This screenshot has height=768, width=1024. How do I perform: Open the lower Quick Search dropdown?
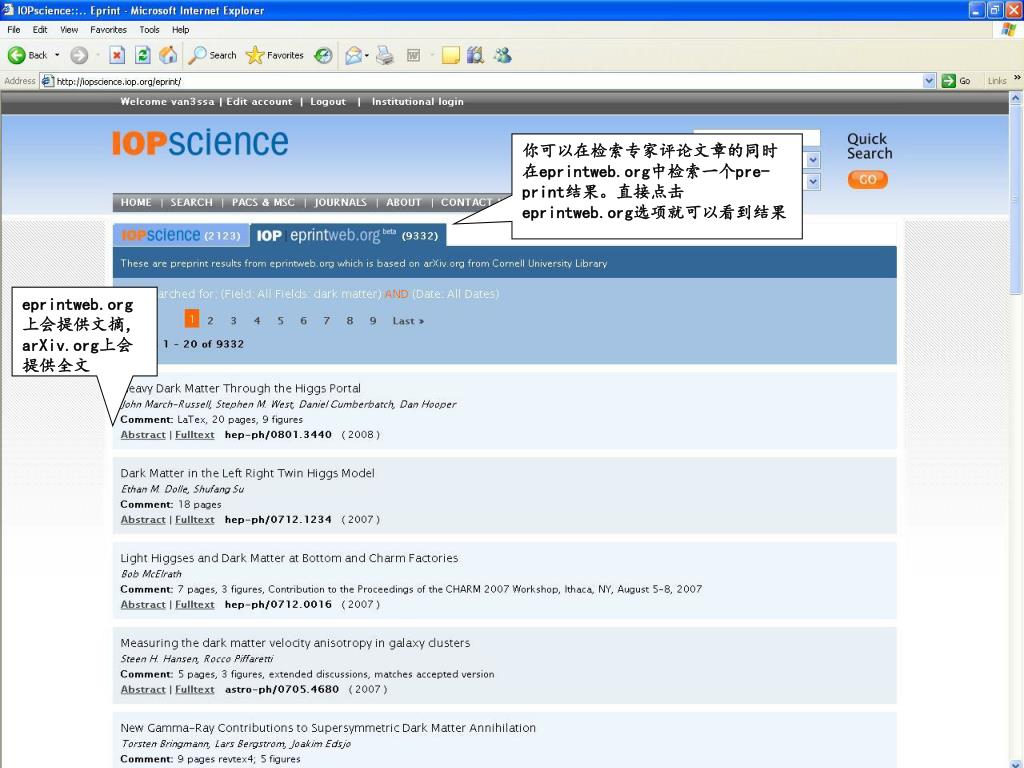pyautogui.click(x=813, y=182)
